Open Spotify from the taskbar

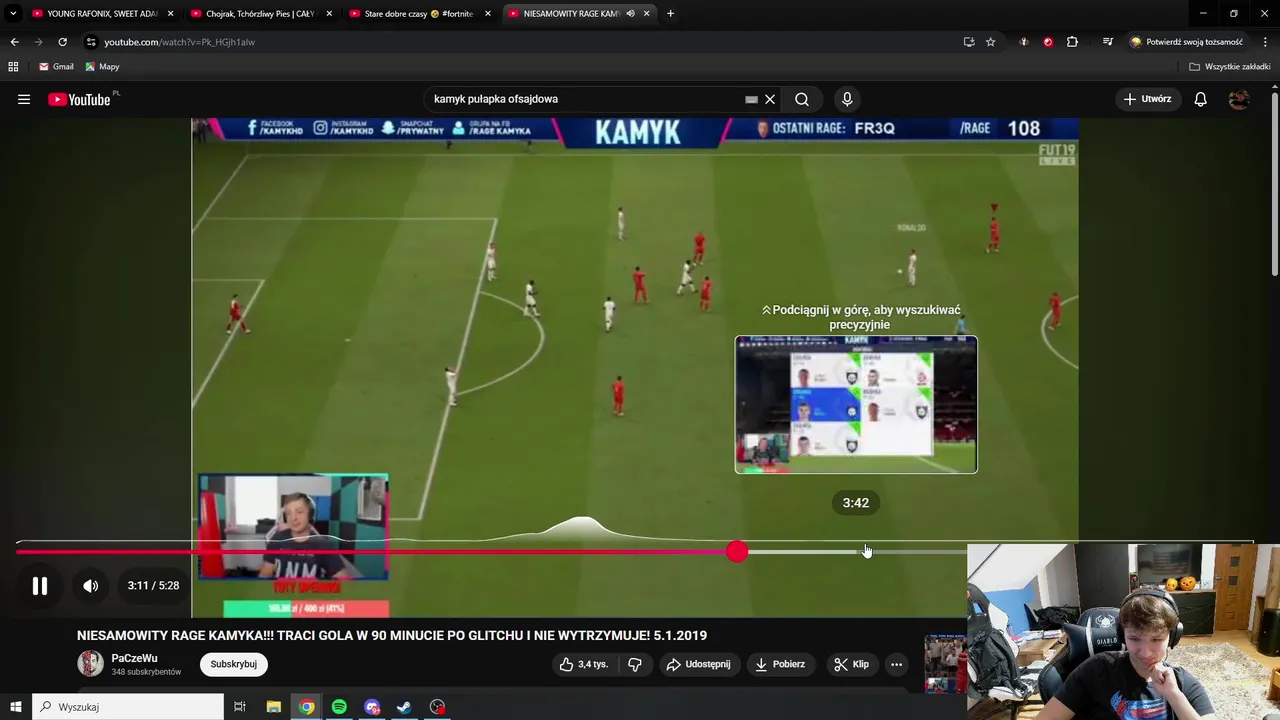click(x=339, y=707)
